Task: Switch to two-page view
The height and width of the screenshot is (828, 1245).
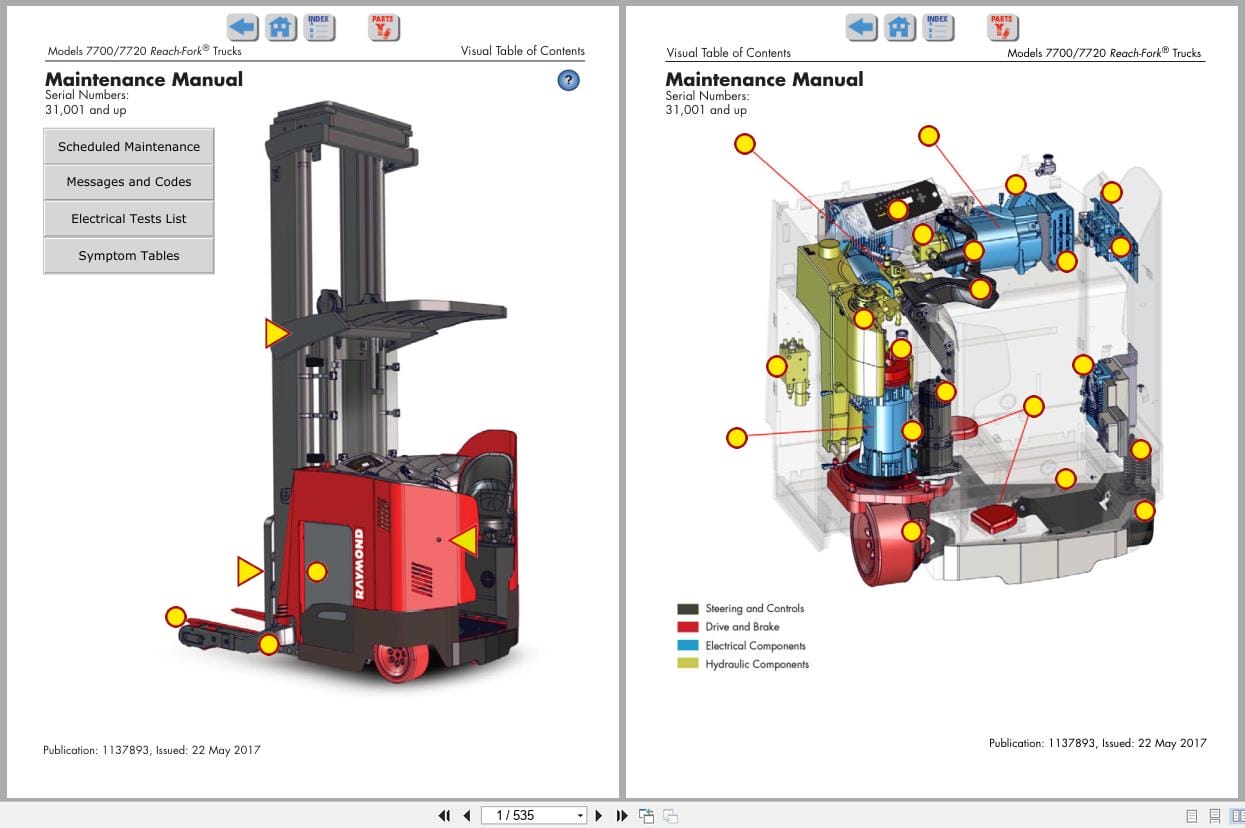Action: point(1236,816)
